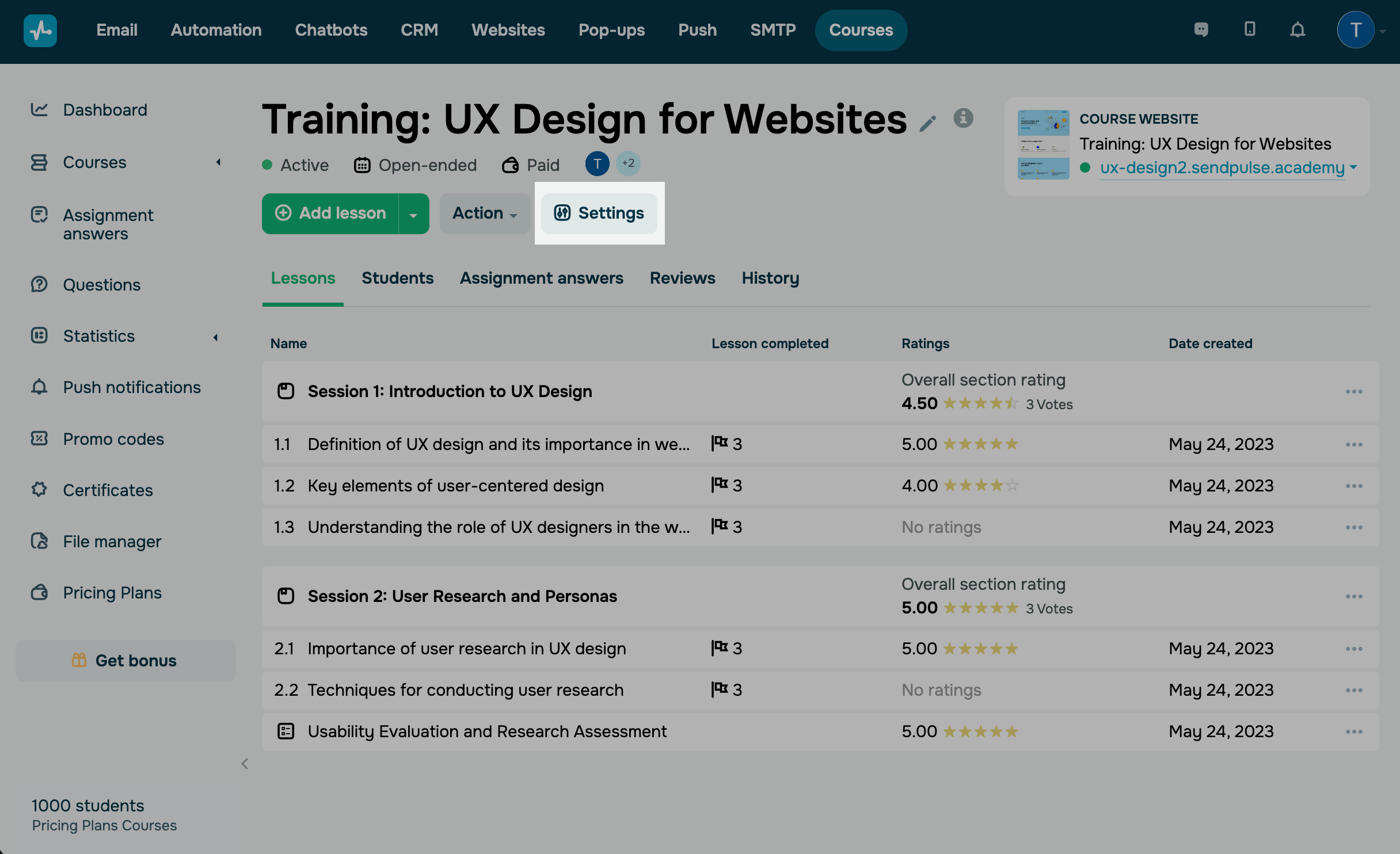The width and height of the screenshot is (1400, 854).
Task: Click the SendPulse logo icon
Action: coord(40,30)
